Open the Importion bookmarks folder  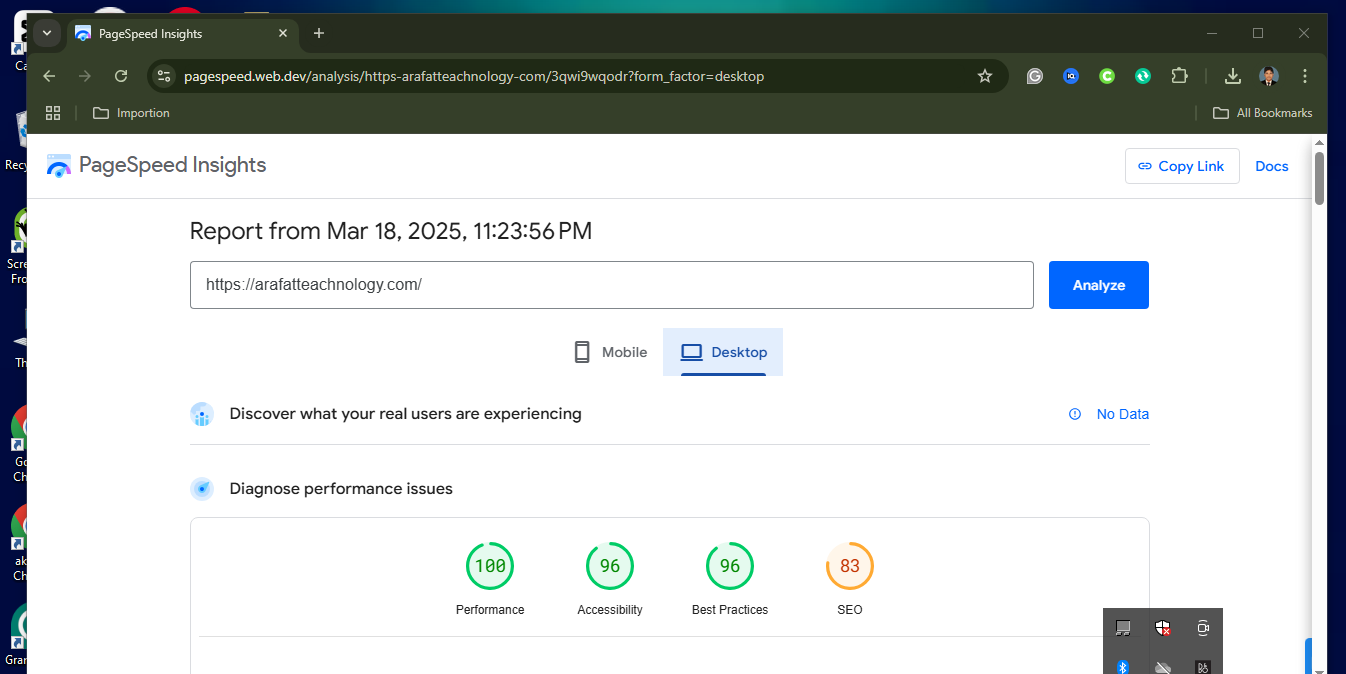point(131,112)
